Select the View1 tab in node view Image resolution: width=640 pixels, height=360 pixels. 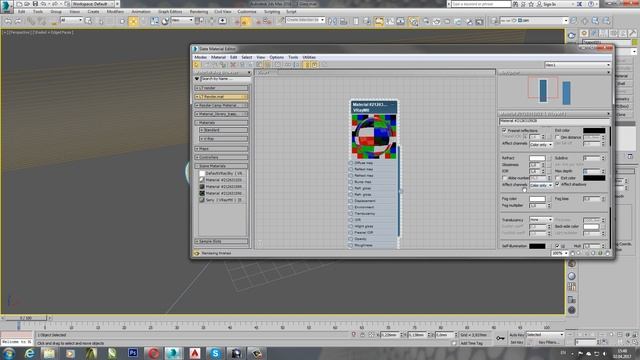tap(264, 73)
